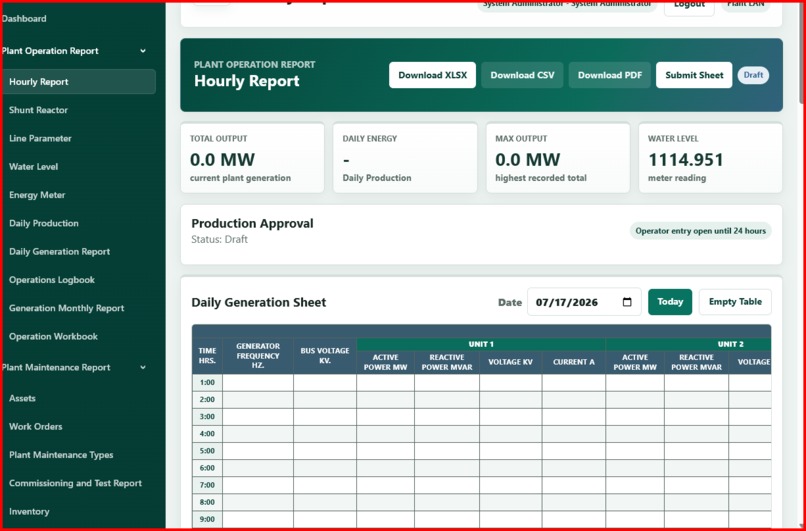The height and width of the screenshot is (531, 806).
Task: Click the Bus Voltage KV column header
Action: (x=325, y=356)
